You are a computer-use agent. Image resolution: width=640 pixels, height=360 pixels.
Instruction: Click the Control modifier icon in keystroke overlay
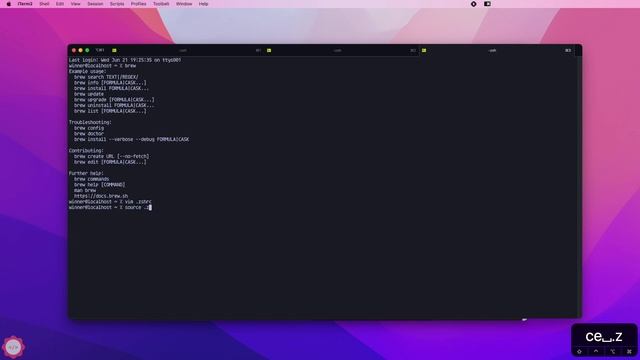596,351
